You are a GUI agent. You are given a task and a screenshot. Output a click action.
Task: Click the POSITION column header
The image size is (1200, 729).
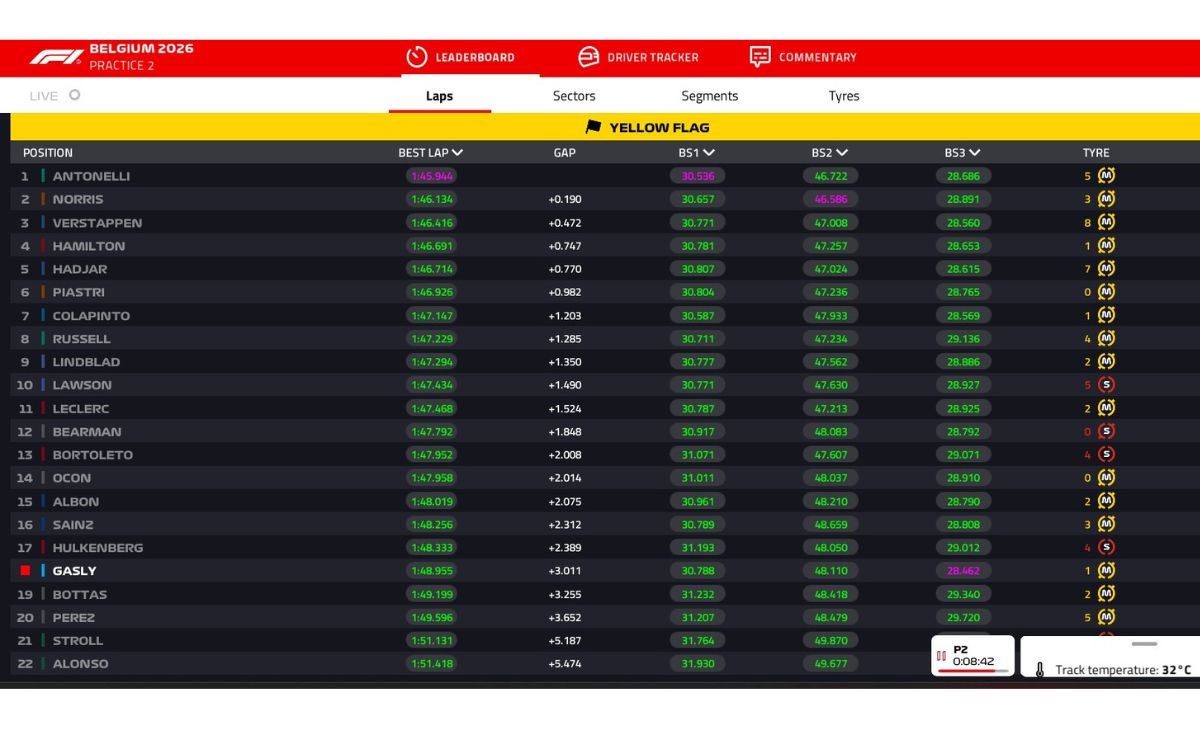(x=48, y=153)
